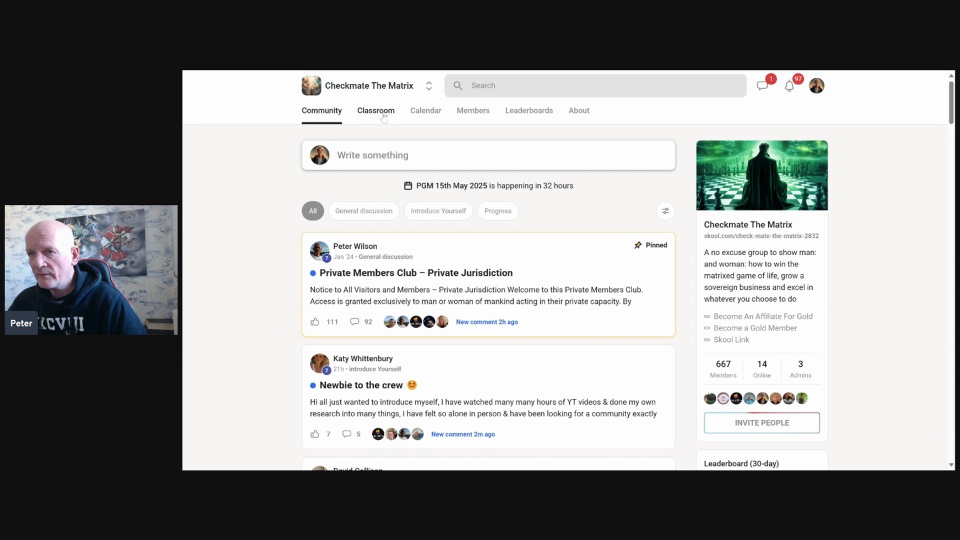Filter by Introduce Yourself
Viewport: 960px width, 540px height.
(438, 211)
